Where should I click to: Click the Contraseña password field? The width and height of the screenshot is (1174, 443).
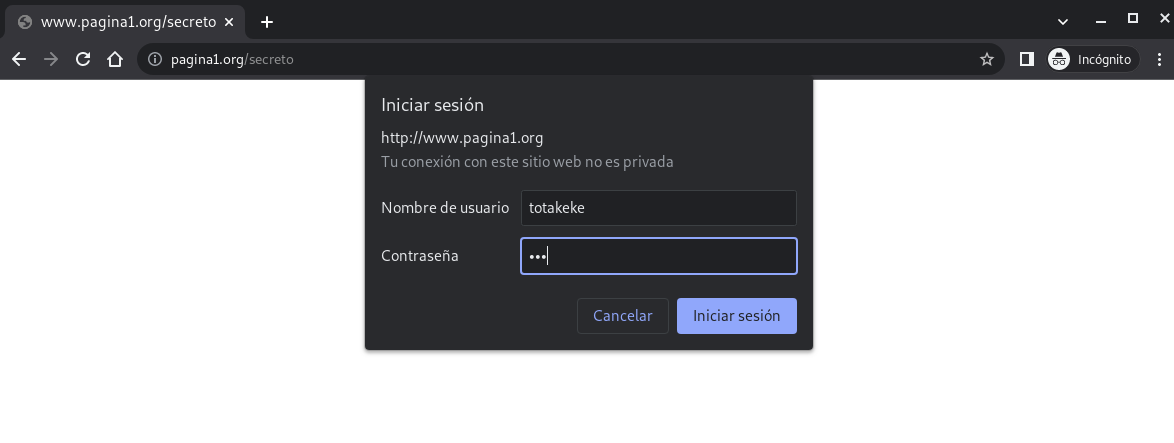[x=658, y=256]
